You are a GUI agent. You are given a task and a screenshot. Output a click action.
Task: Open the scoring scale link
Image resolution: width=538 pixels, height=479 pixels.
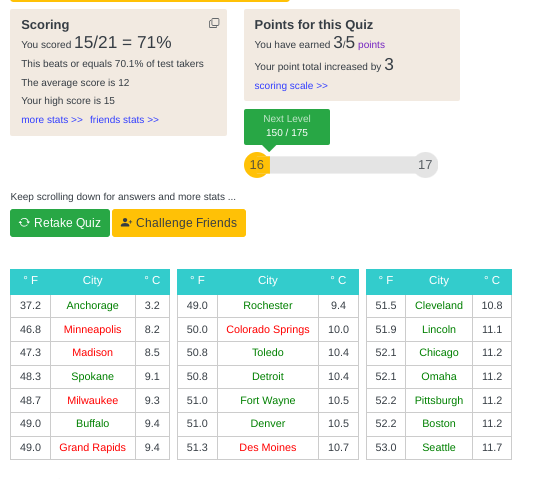[291, 85]
